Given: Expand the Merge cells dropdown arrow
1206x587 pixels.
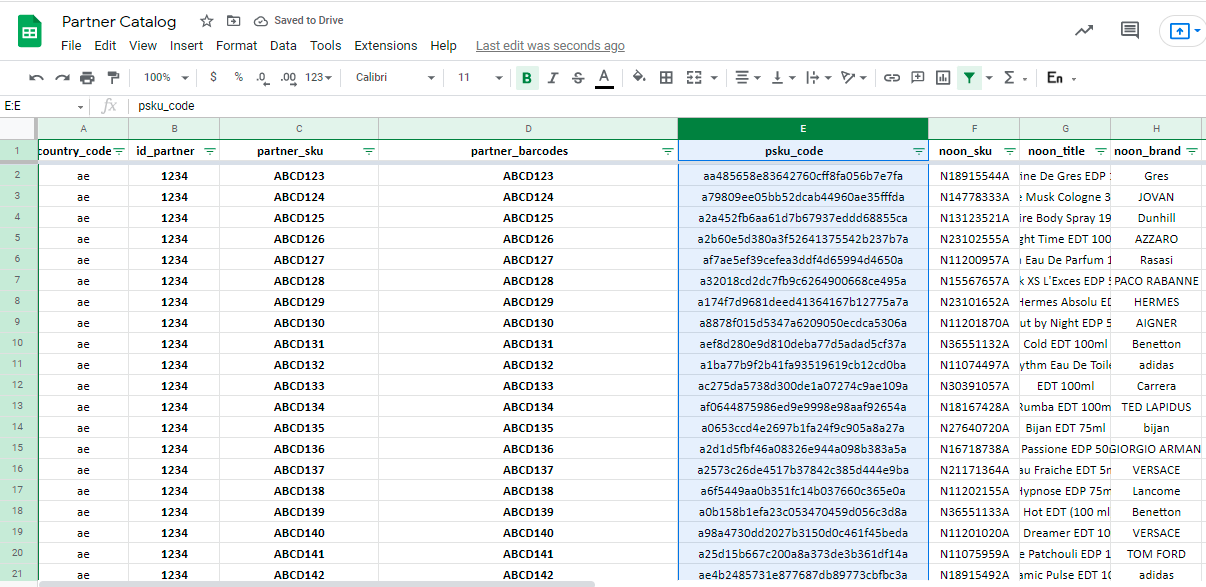Looking at the screenshot, I should coord(715,78).
